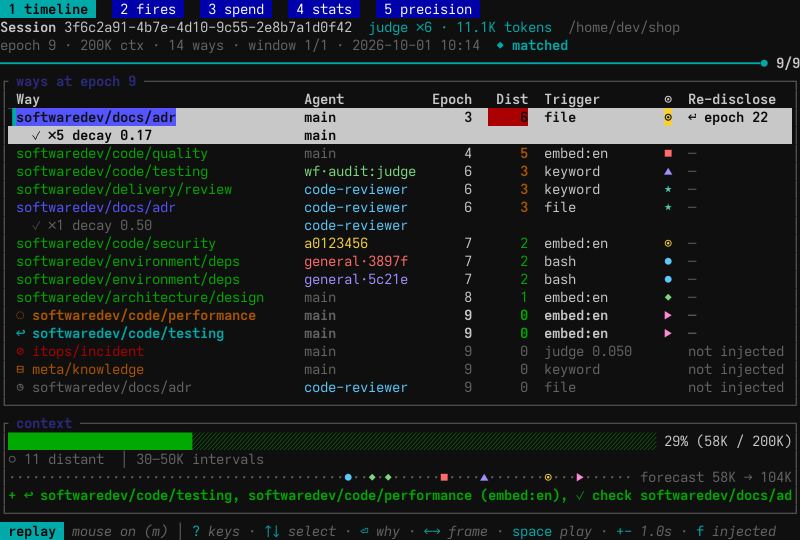Click judge 0.050 trigger for itops/incident

point(588,351)
